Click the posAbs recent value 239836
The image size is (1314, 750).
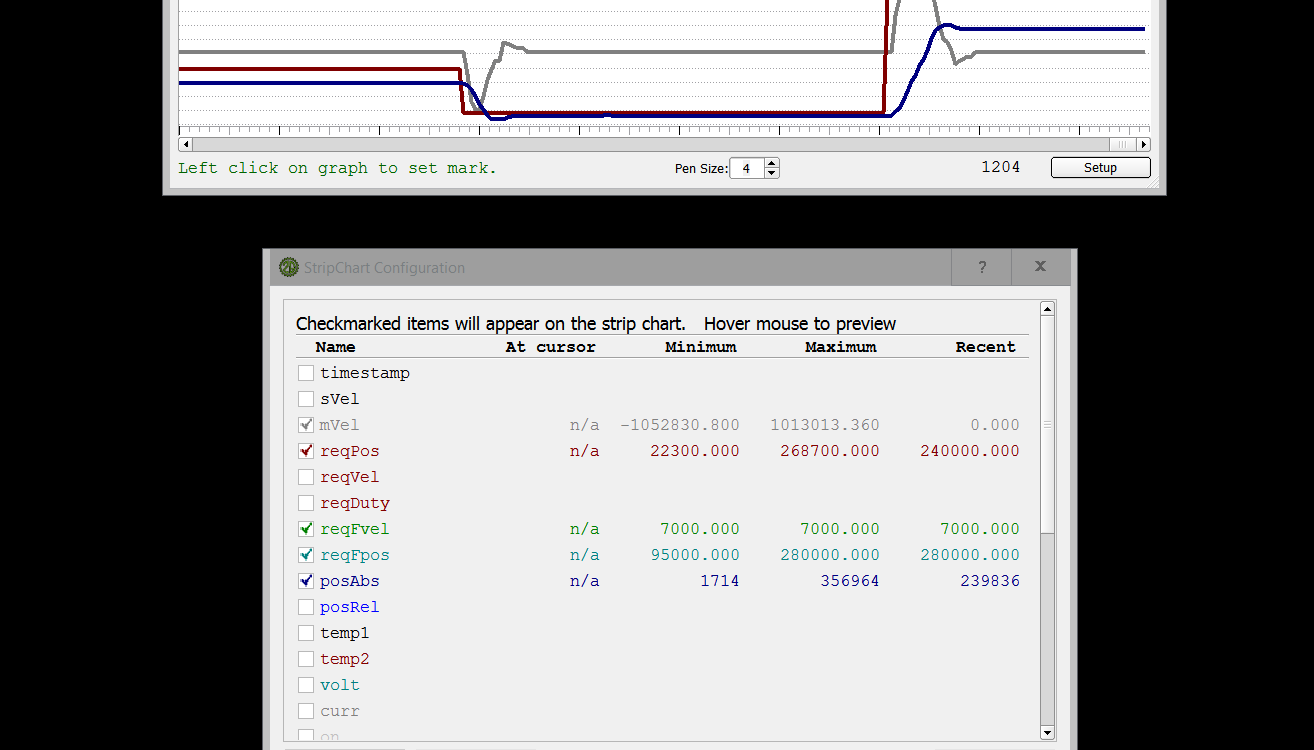[x=990, y=581]
